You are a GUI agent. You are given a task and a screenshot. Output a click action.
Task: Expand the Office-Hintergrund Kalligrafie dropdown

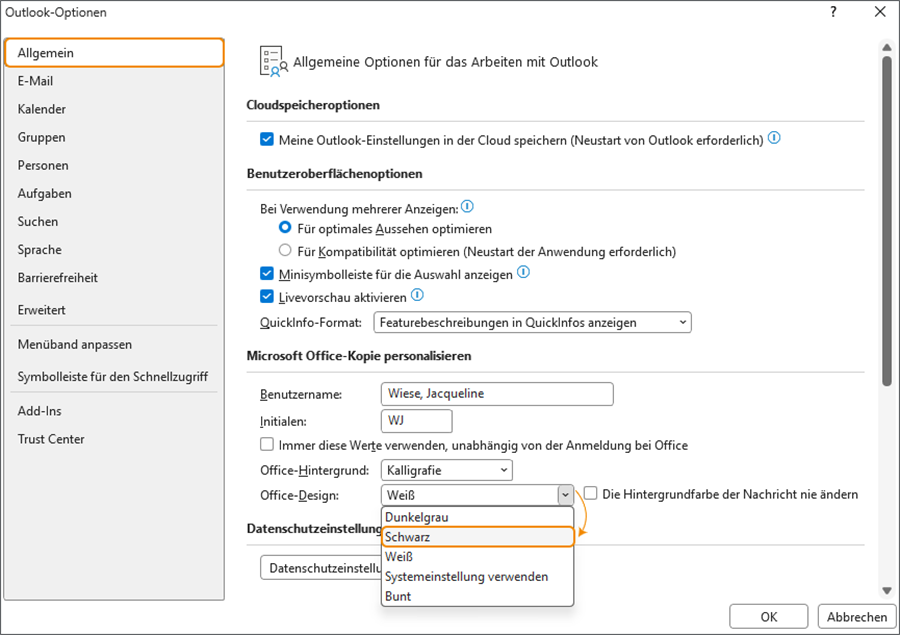click(x=446, y=470)
